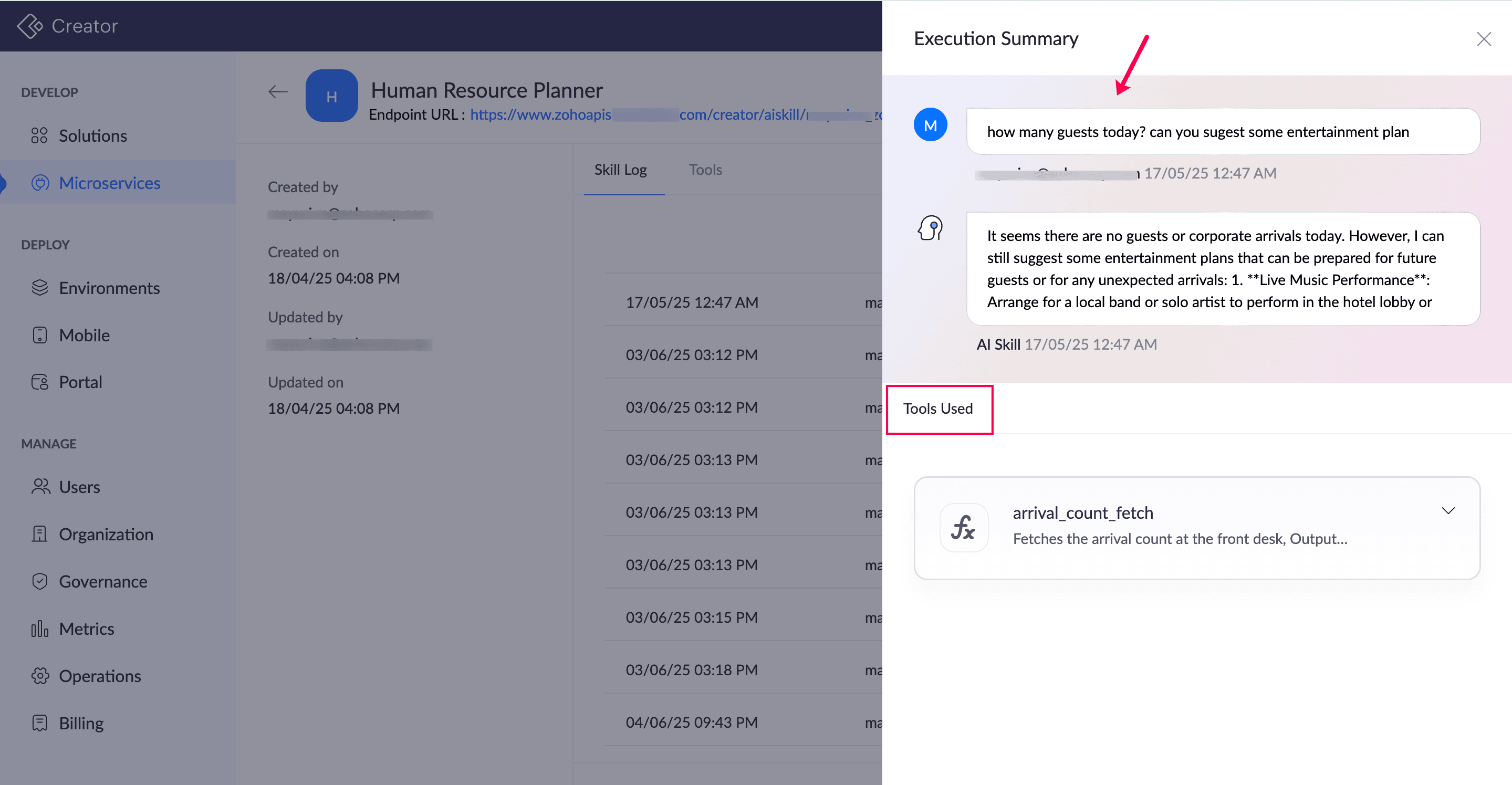Click the Metrics bar chart icon
1512x785 pixels.
[x=39, y=629]
